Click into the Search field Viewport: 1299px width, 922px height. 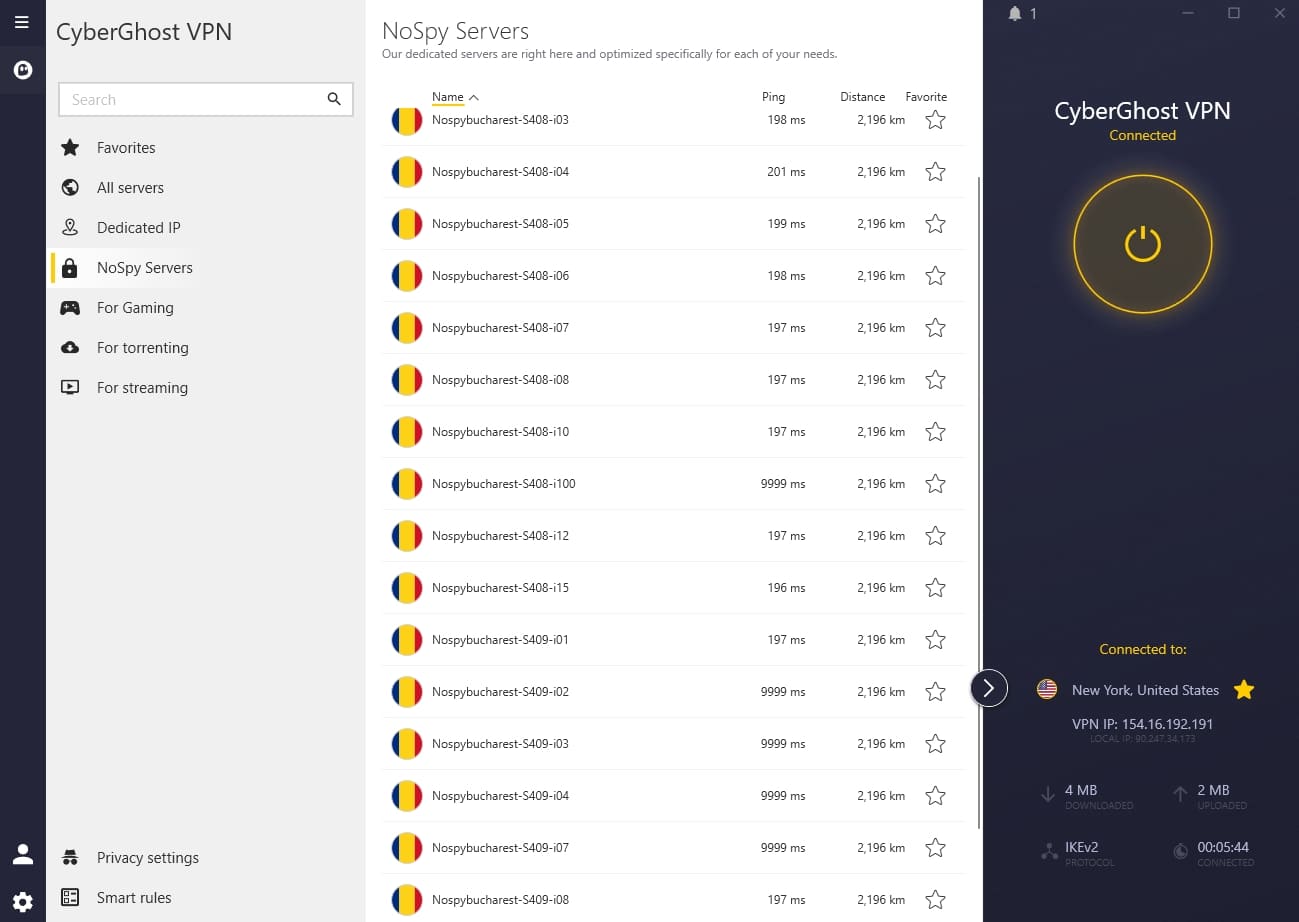tap(206, 99)
